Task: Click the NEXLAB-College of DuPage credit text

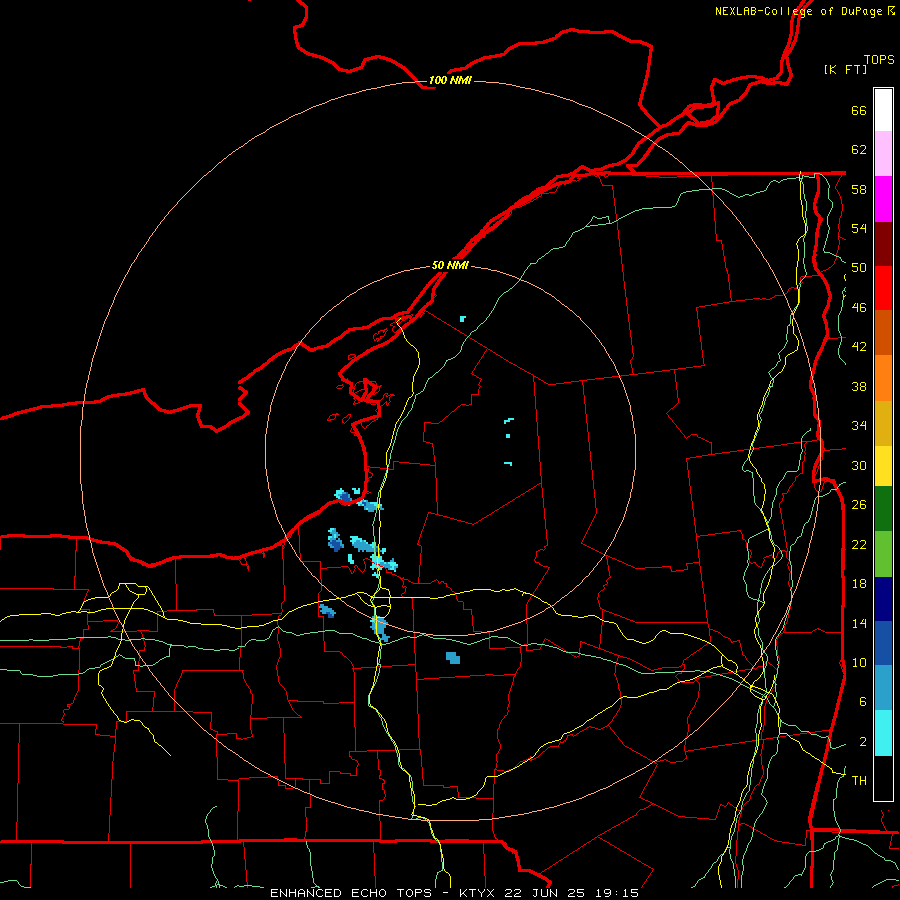Action: coord(798,11)
